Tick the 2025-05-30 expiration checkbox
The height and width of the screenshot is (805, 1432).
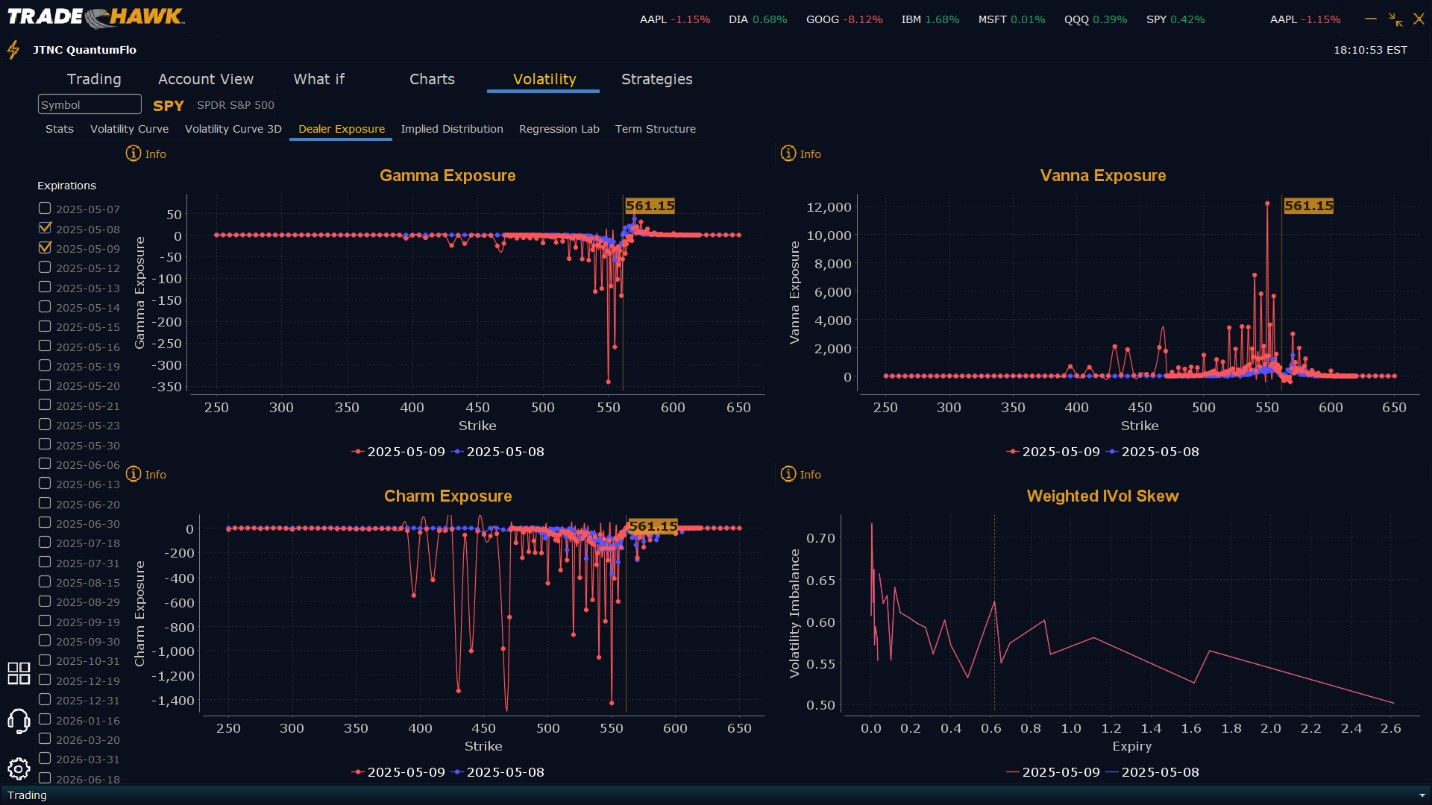pos(44,444)
